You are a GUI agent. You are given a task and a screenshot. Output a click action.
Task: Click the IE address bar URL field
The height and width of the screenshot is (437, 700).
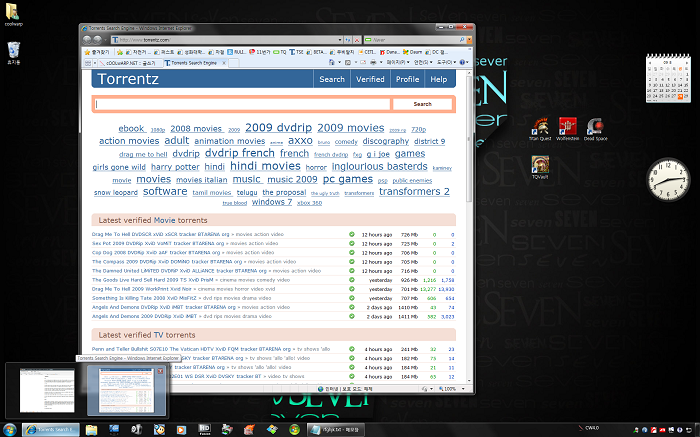(x=225, y=40)
